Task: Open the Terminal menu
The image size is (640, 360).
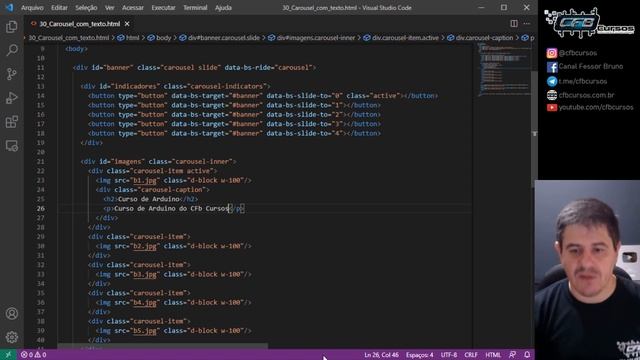Action: pyautogui.click(x=195, y=8)
